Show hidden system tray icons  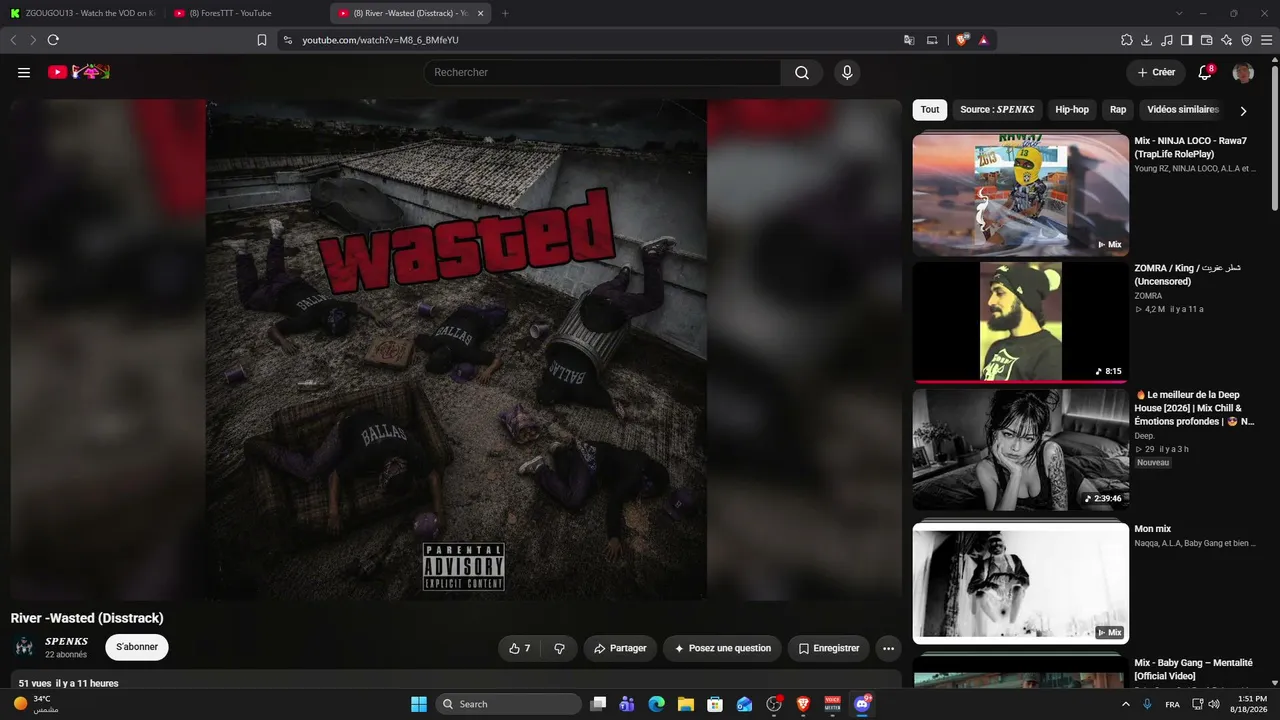tap(1126, 704)
